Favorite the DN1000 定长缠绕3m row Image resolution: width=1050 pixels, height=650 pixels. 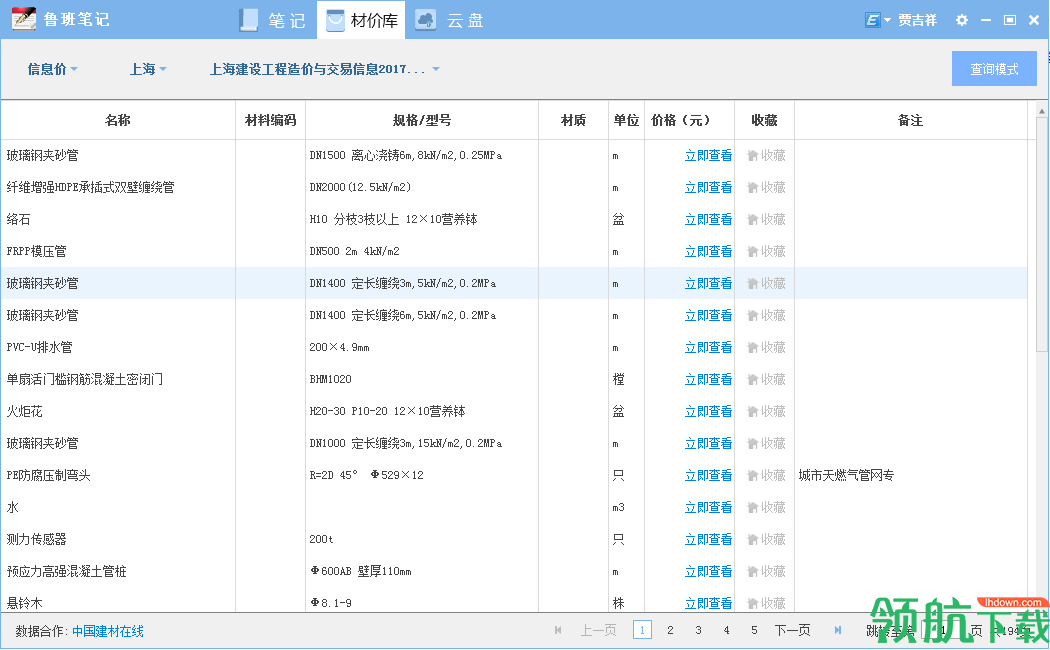click(x=766, y=444)
